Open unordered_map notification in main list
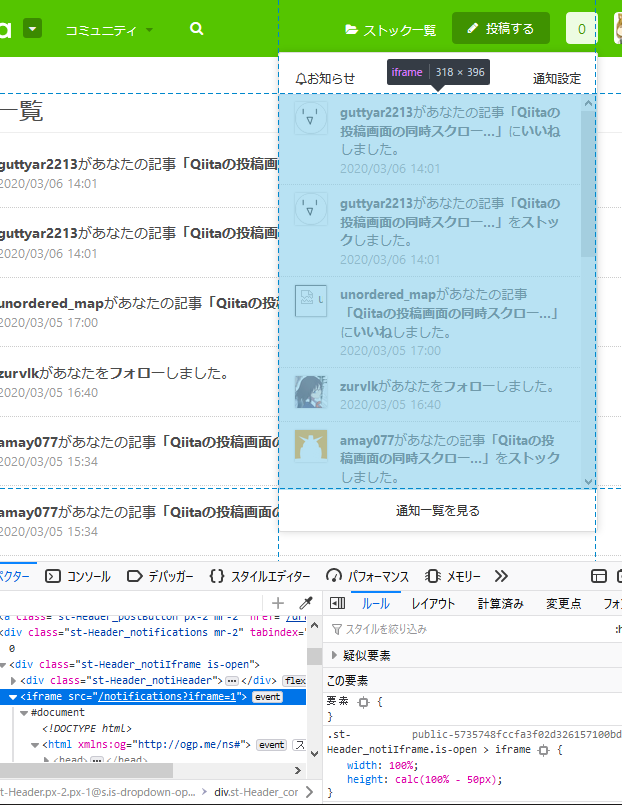 tap(139, 312)
